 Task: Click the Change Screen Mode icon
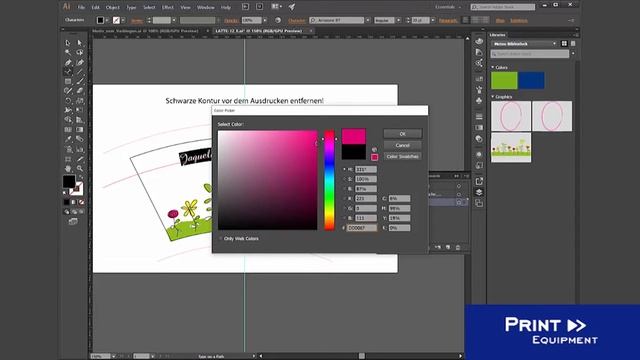click(x=73, y=221)
